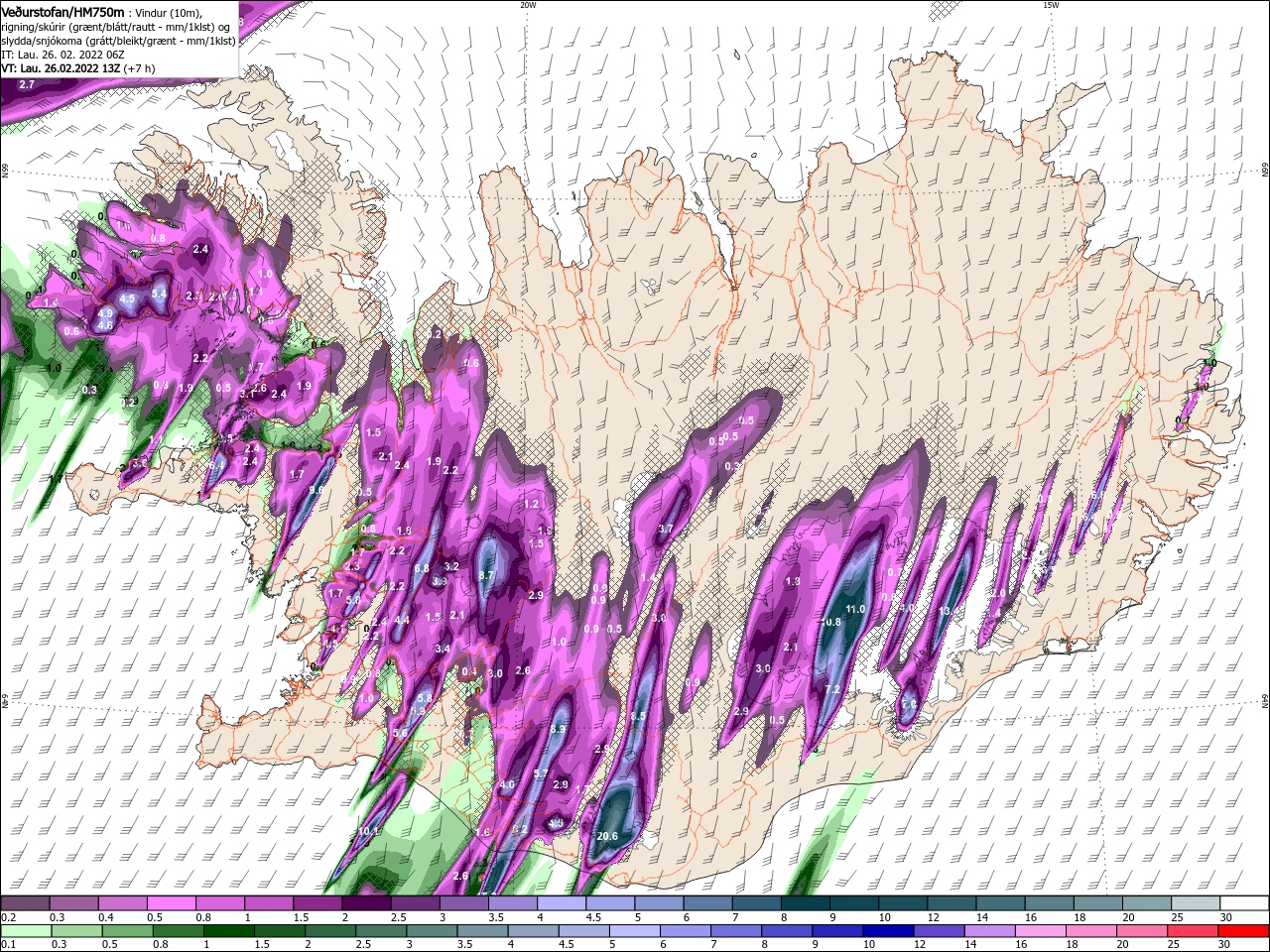The image size is (1270, 952).
Task: Pick the bright pink-magenta swatch on the snow legend
Action: (x=171, y=903)
